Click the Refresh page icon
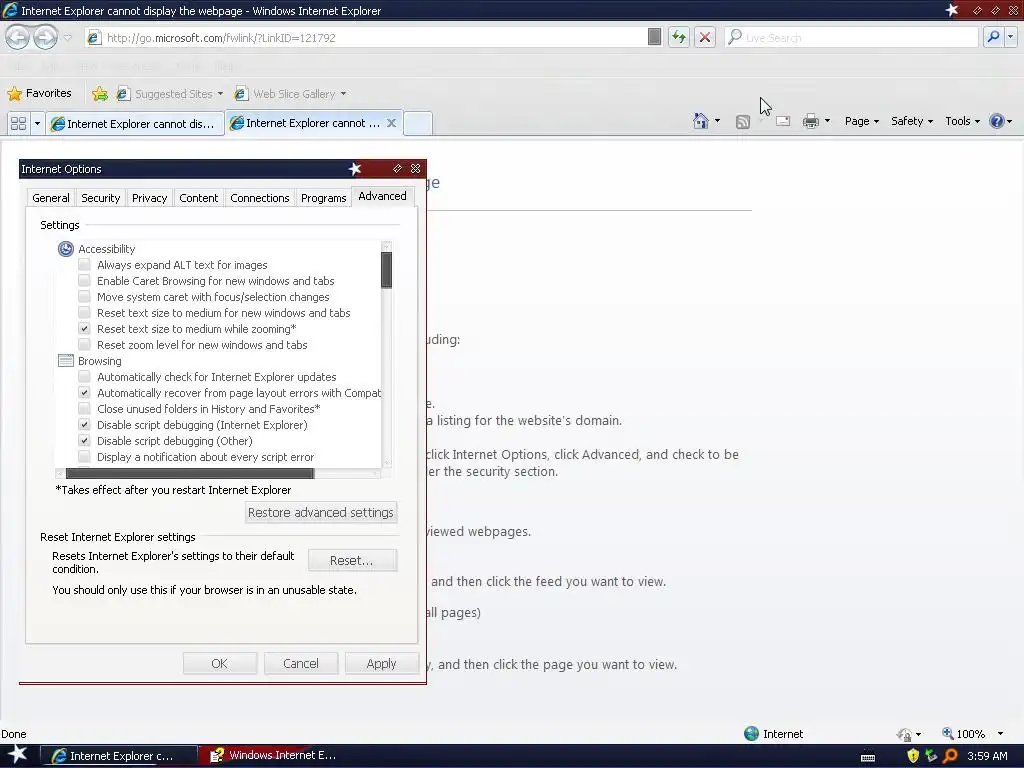This screenshot has width=1024, height=768. [x=679, y=37]
